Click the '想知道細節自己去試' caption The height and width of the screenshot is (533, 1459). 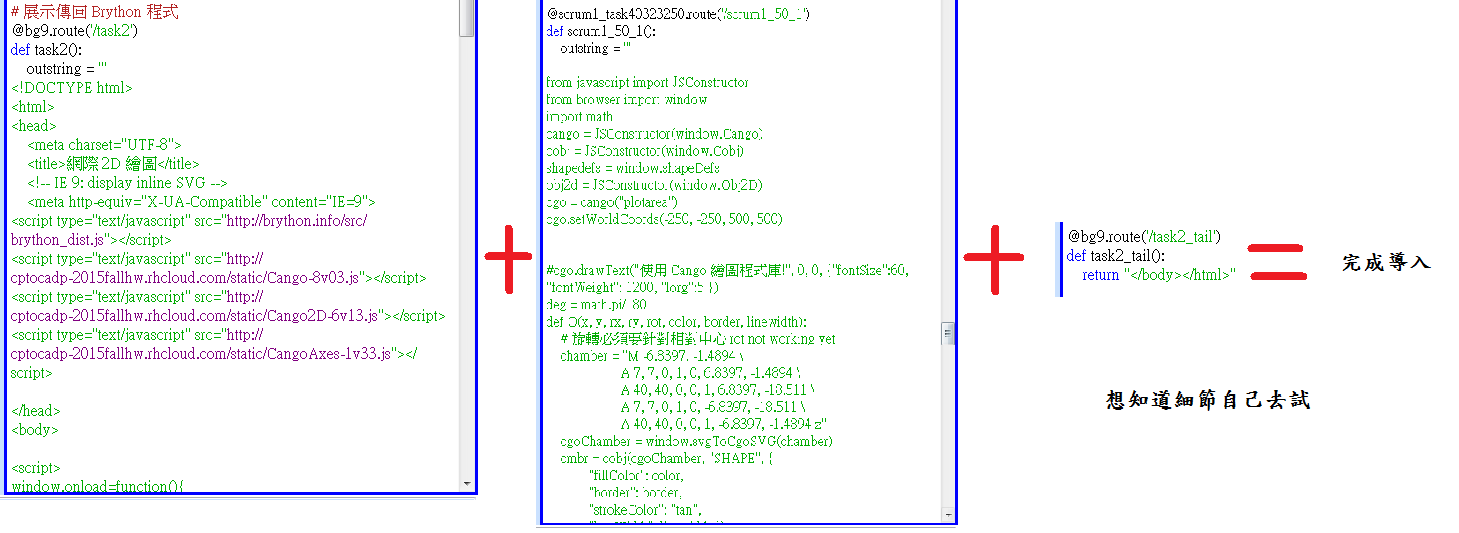pyautogui.click(x=1208, y=401)
